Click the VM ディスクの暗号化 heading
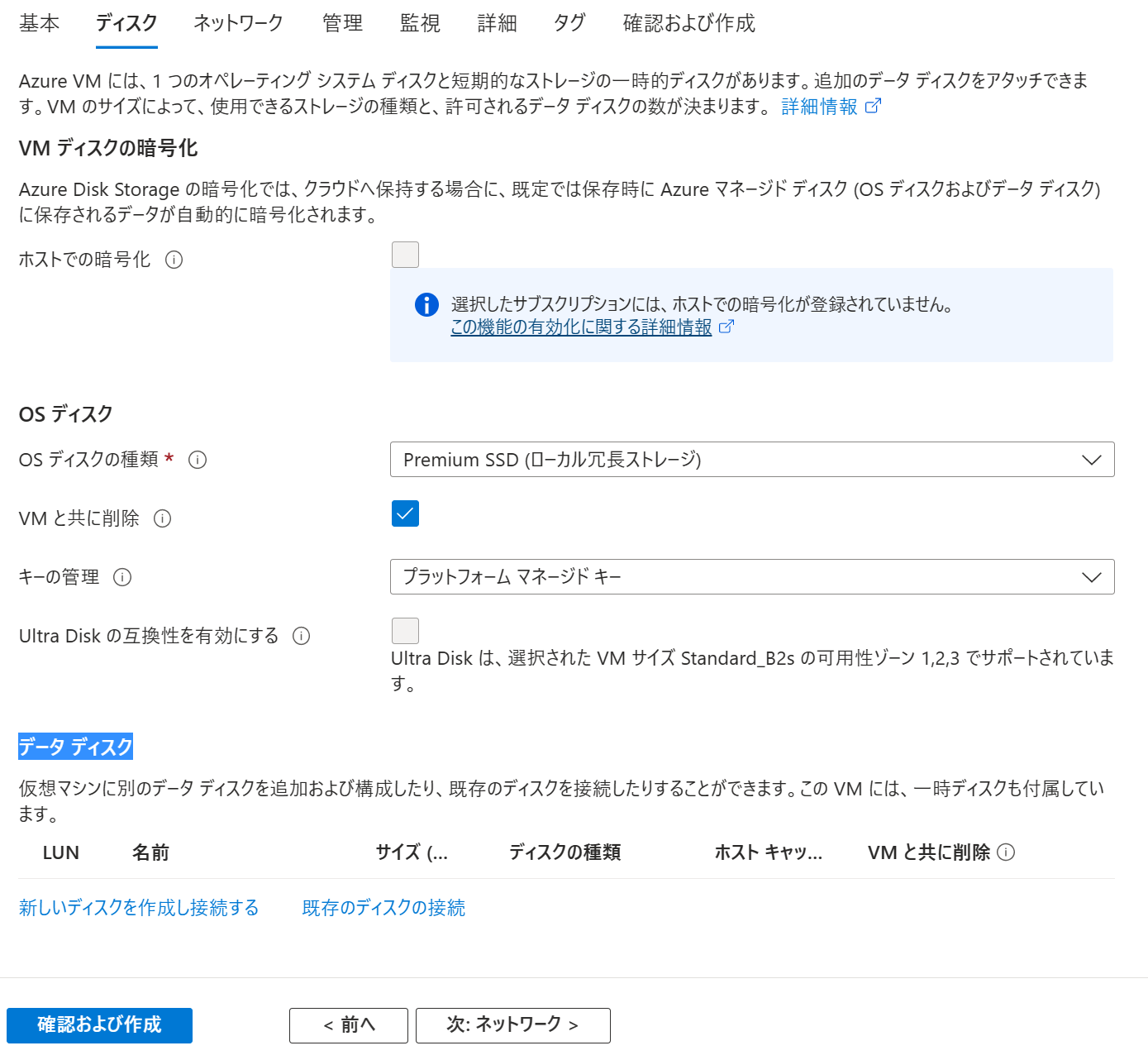The width and height of the screenshot is (1148, 1060). pyautogui.click(x=108, y=148)
